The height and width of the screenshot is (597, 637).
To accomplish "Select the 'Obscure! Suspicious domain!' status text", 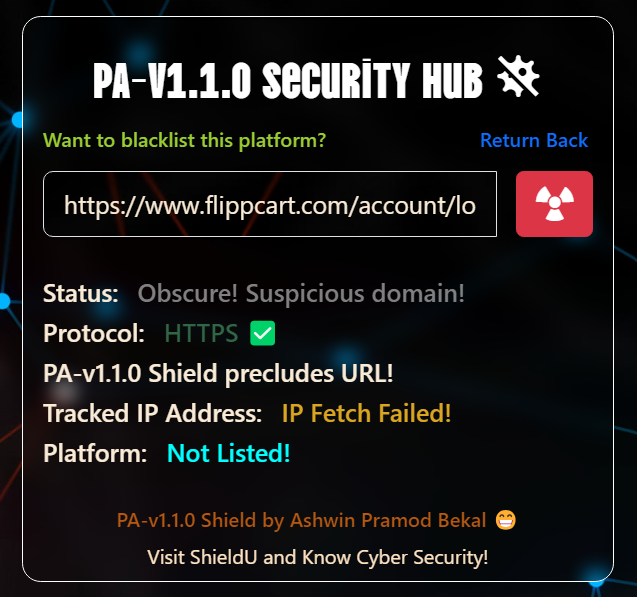I will (x=301, y=293).
